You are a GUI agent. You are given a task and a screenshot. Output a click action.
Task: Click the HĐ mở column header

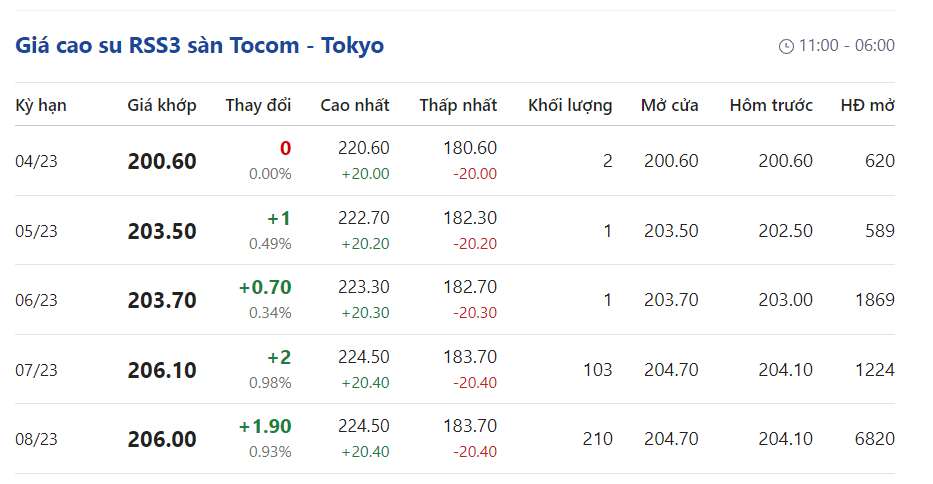tap(867, 105)
